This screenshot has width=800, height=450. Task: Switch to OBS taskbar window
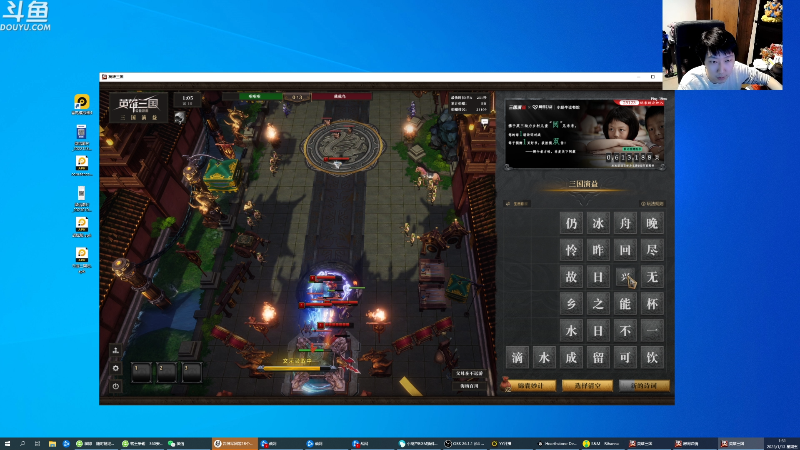point(465,444)
